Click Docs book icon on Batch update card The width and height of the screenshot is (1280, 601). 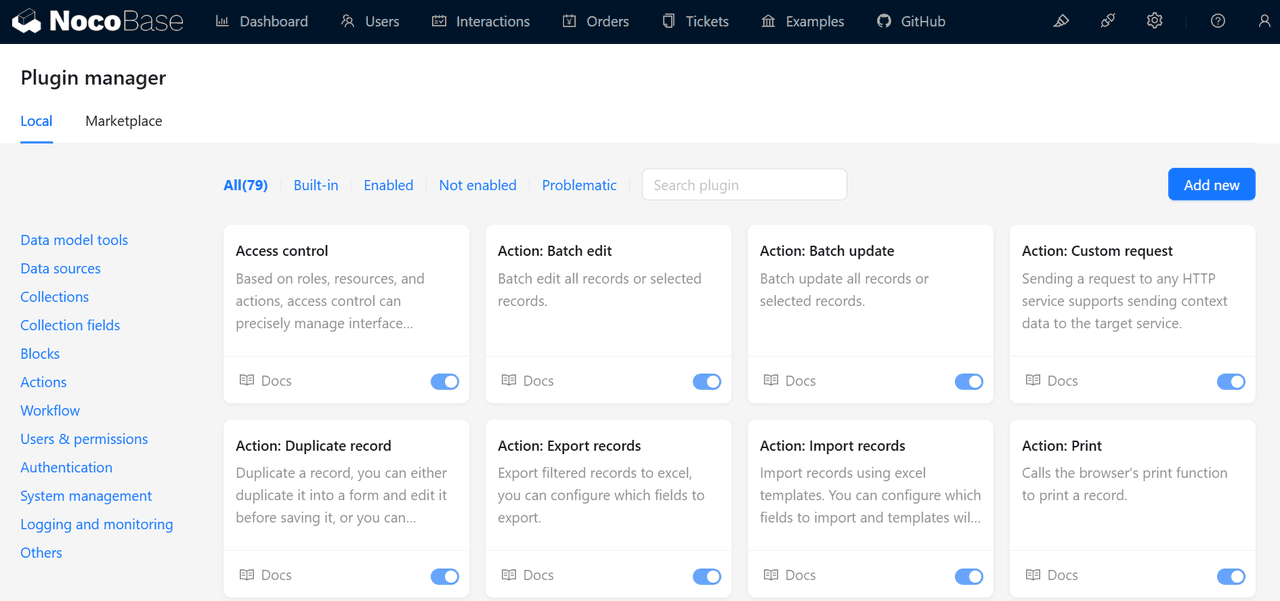coord(771,380)
